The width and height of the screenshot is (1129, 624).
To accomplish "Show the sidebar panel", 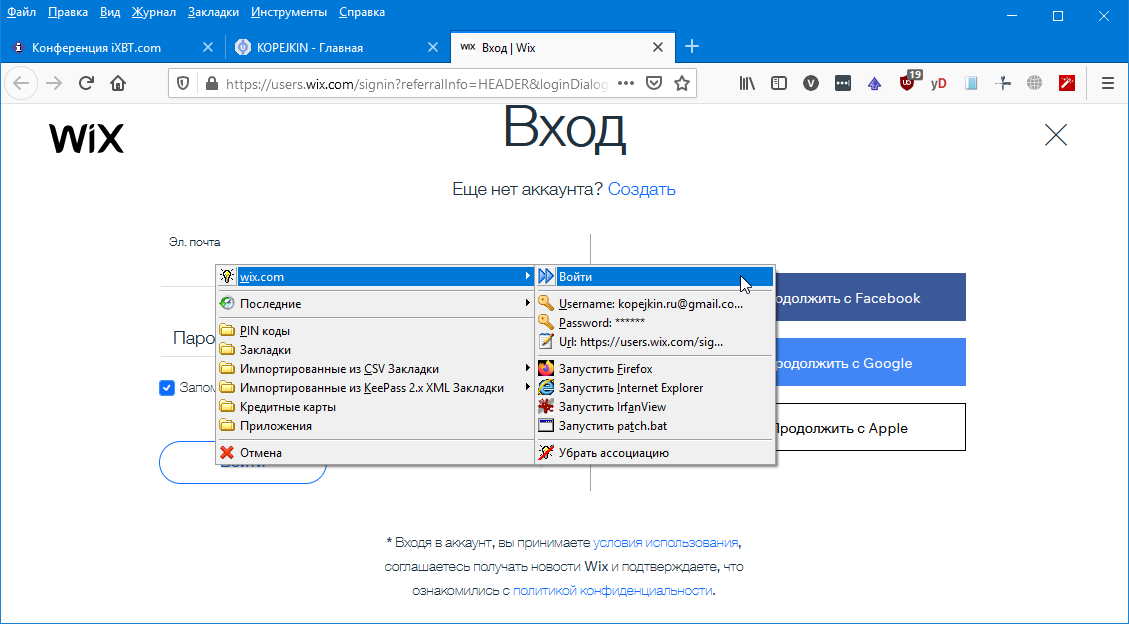I will point(779,83).
